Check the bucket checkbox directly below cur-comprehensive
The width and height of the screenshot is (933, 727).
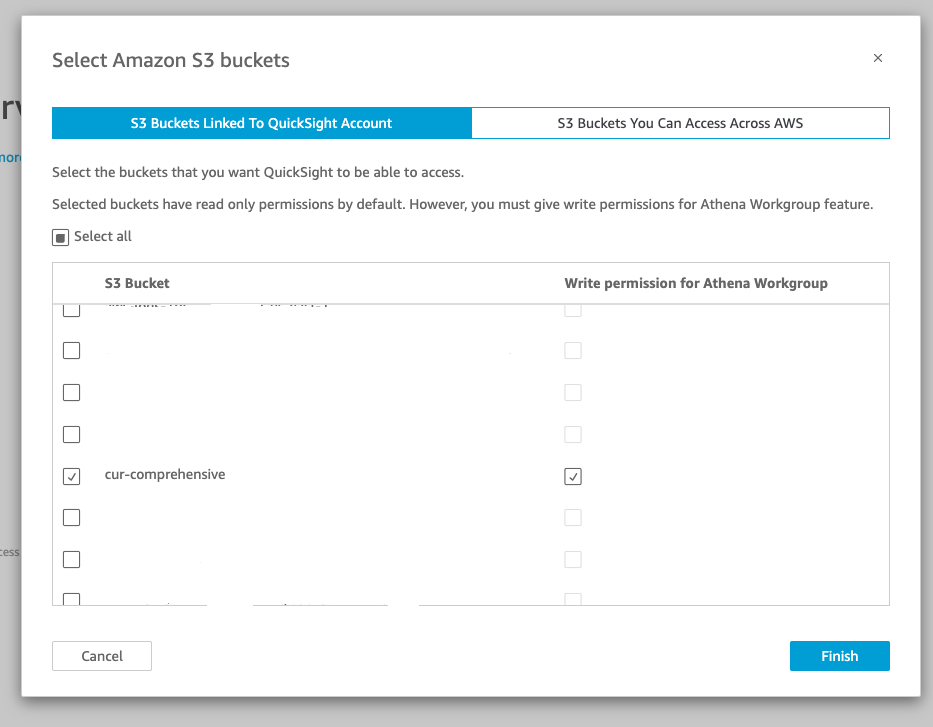click(71, 518)
